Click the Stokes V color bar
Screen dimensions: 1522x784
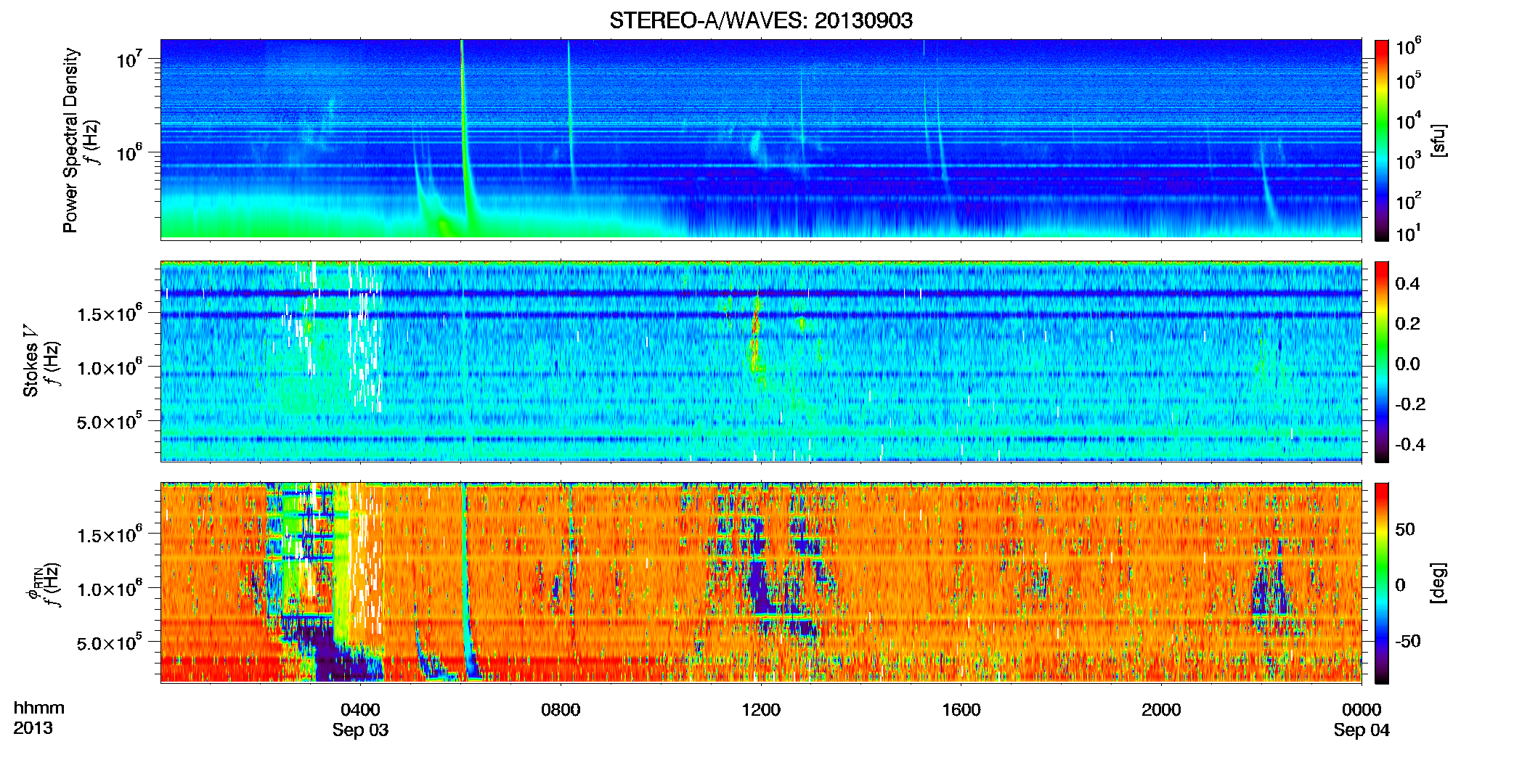1381,362
